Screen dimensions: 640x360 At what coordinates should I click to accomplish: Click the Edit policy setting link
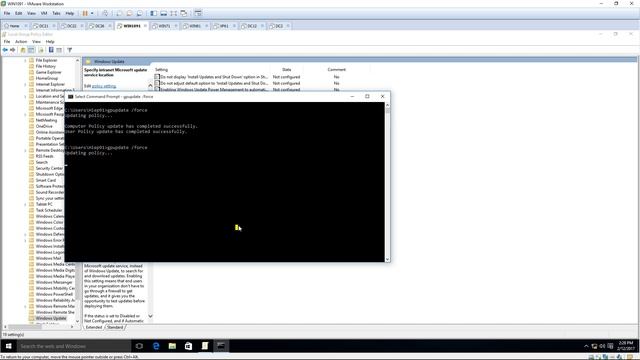(x=104, y=86)
